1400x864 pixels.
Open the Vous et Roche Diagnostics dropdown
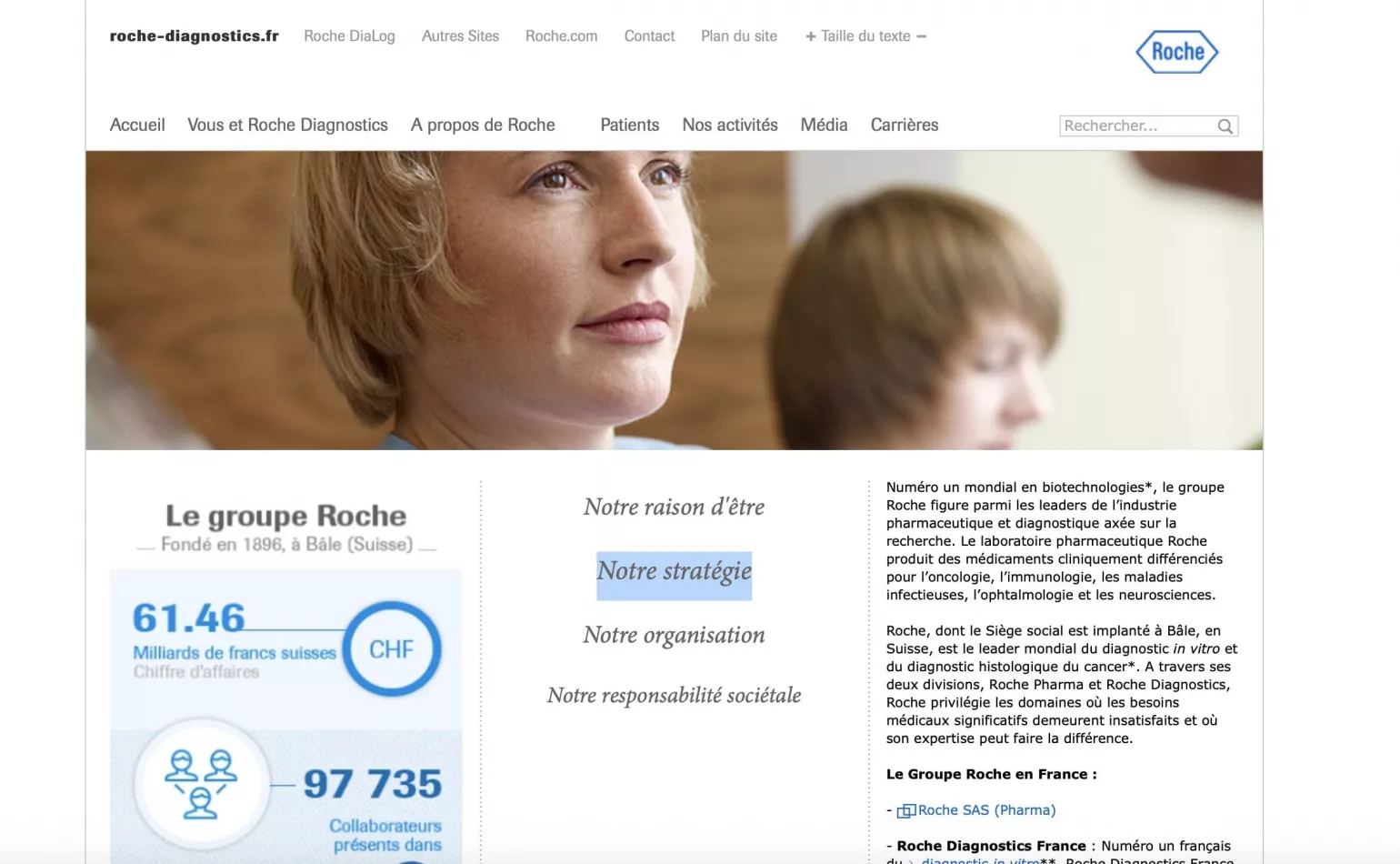coord(287,125)
